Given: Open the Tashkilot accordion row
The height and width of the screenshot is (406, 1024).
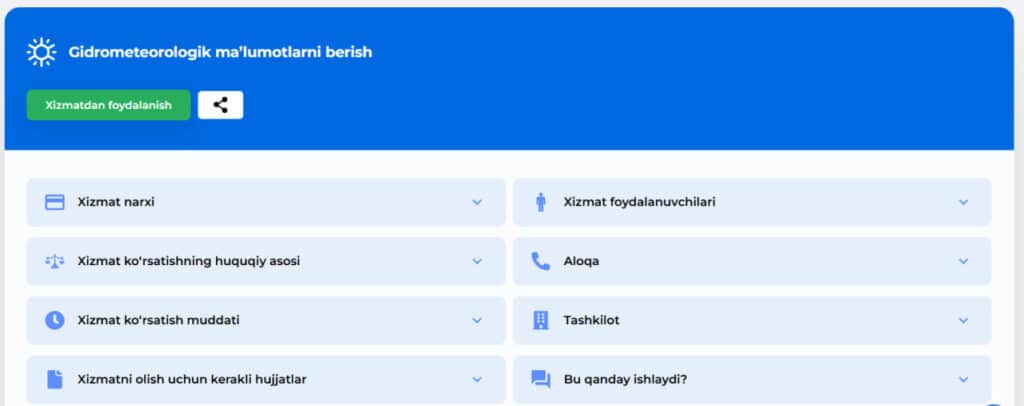Looking at the screenshot, I should (x=752, y=320).
